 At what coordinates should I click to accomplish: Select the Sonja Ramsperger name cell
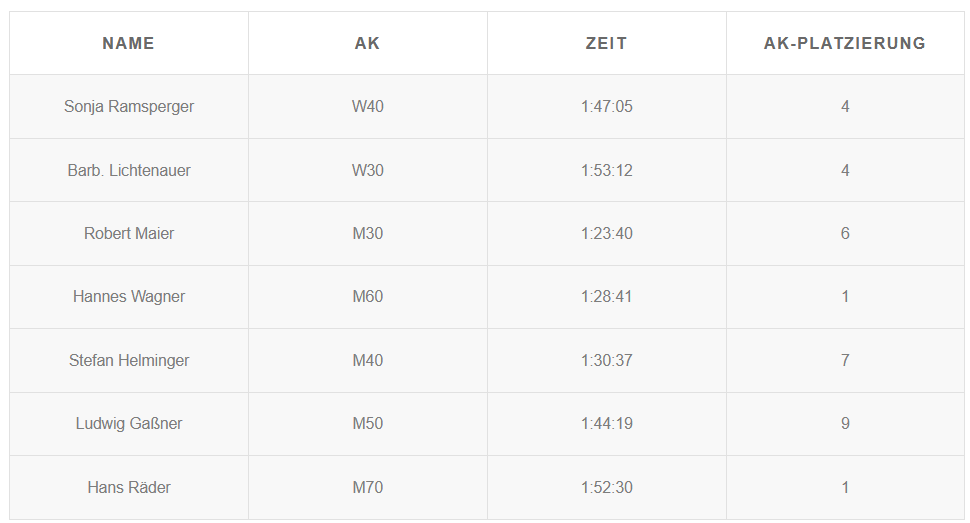tap(129, 106)
